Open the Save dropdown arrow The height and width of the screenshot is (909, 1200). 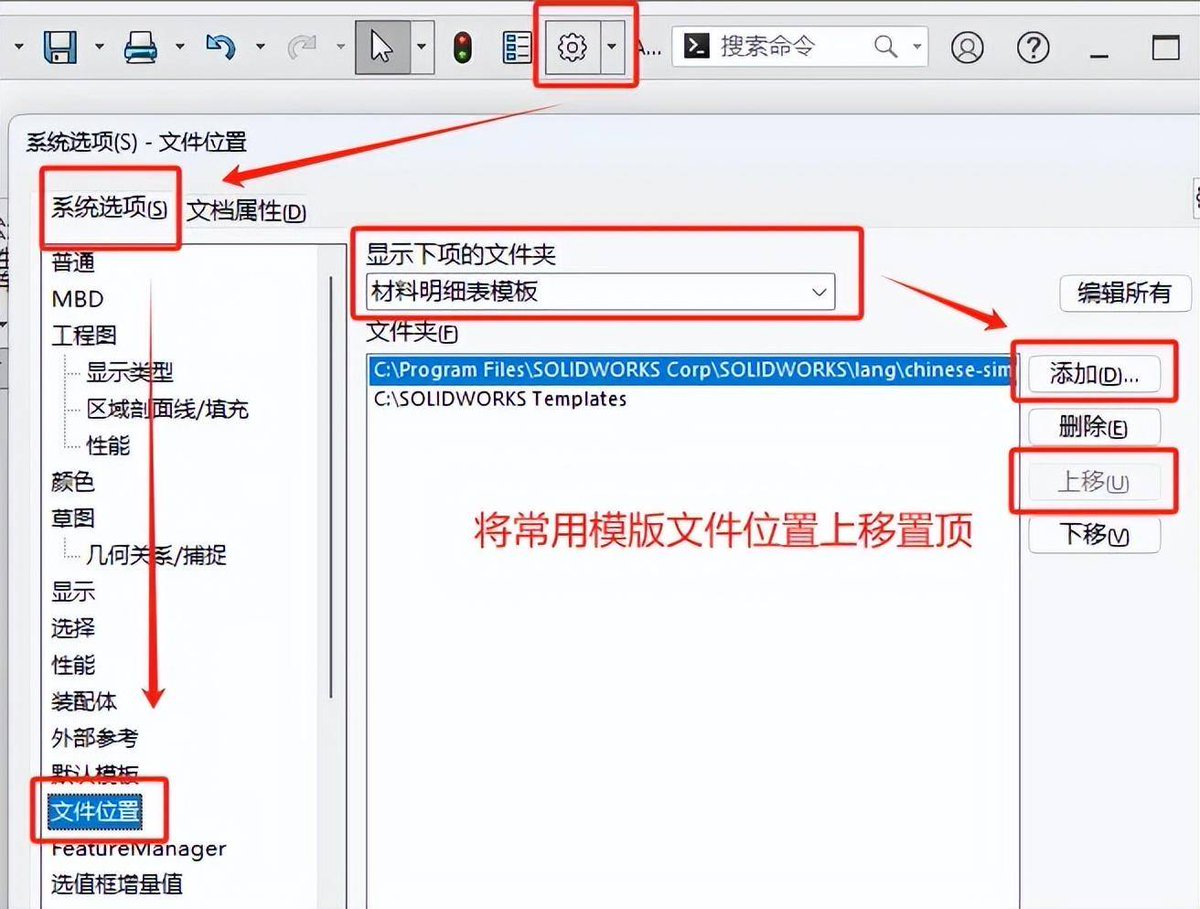(98, 47)
